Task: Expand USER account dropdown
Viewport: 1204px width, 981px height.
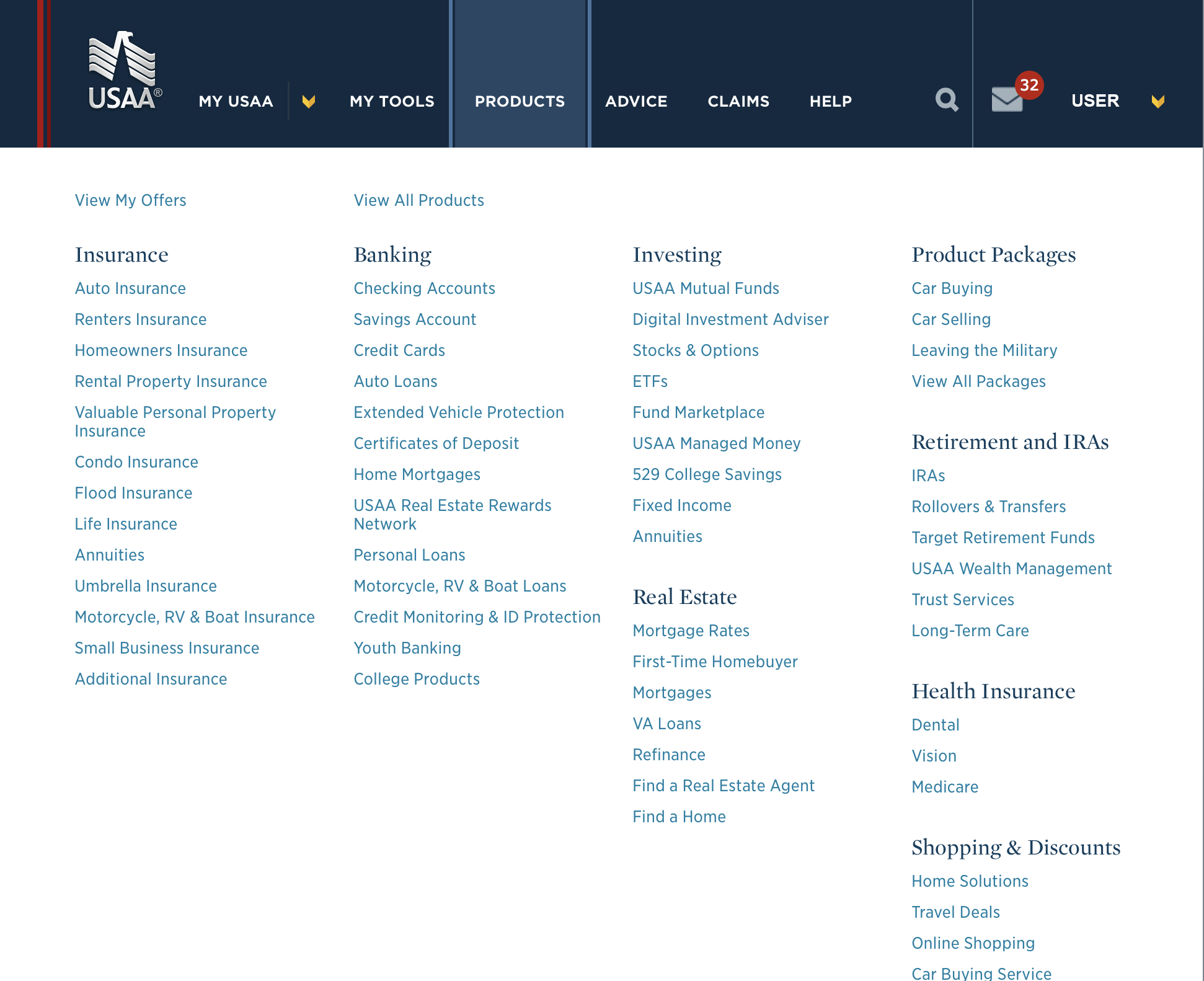Action: (1157, 101)
